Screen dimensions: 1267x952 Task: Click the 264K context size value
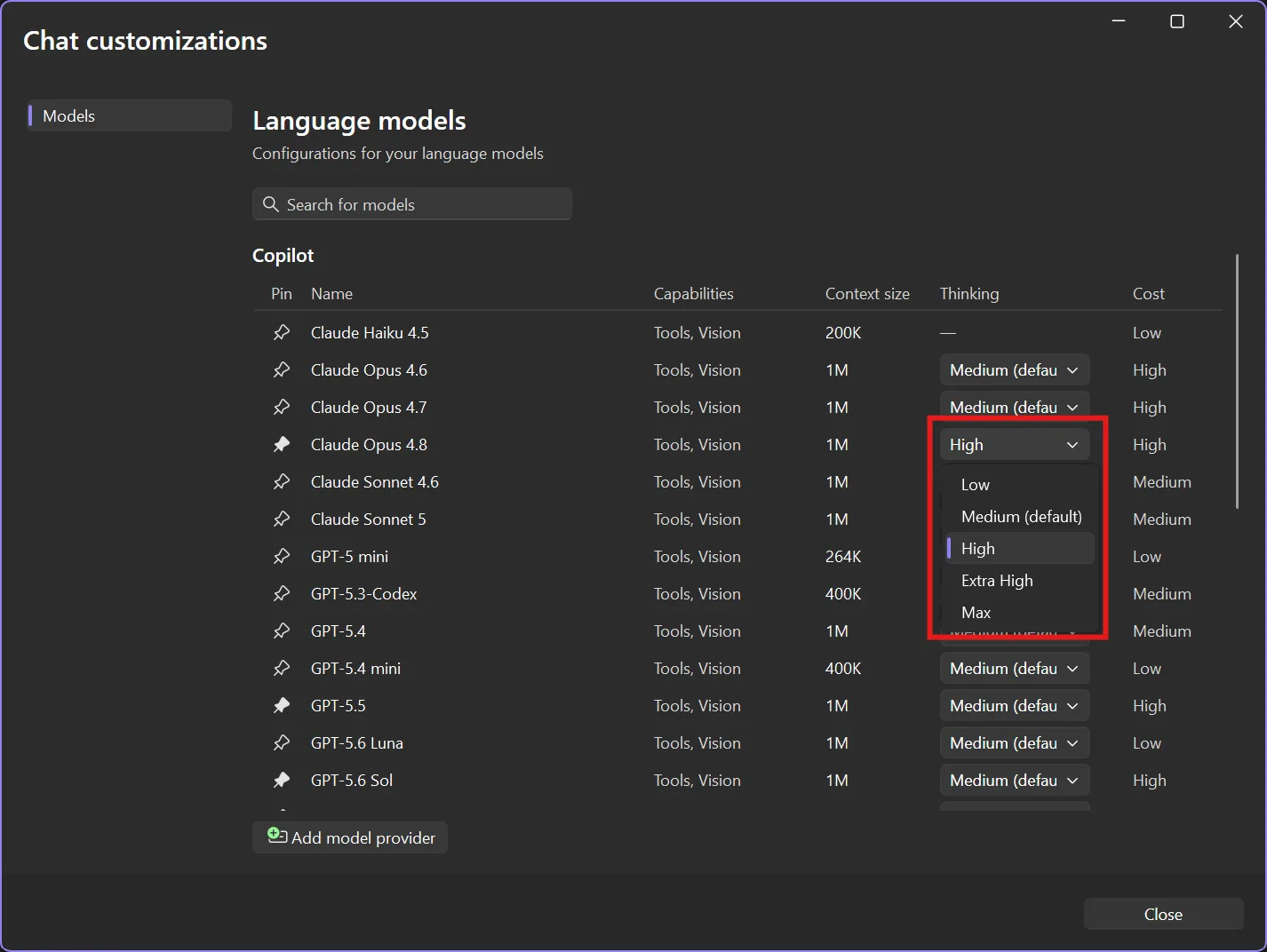click(x=843, y=557)
